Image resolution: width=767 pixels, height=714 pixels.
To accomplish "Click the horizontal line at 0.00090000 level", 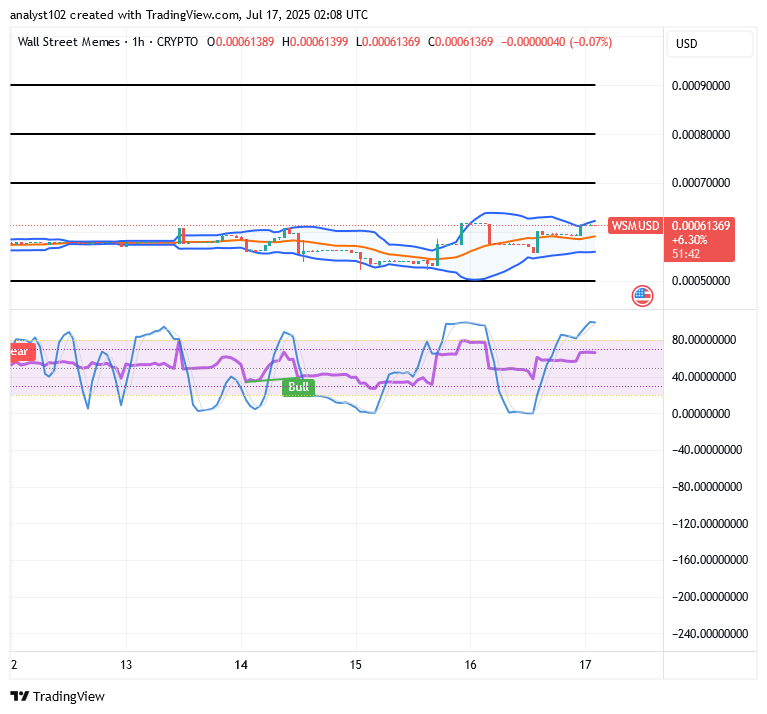I will pyautogui.click(x=303, y=85).
